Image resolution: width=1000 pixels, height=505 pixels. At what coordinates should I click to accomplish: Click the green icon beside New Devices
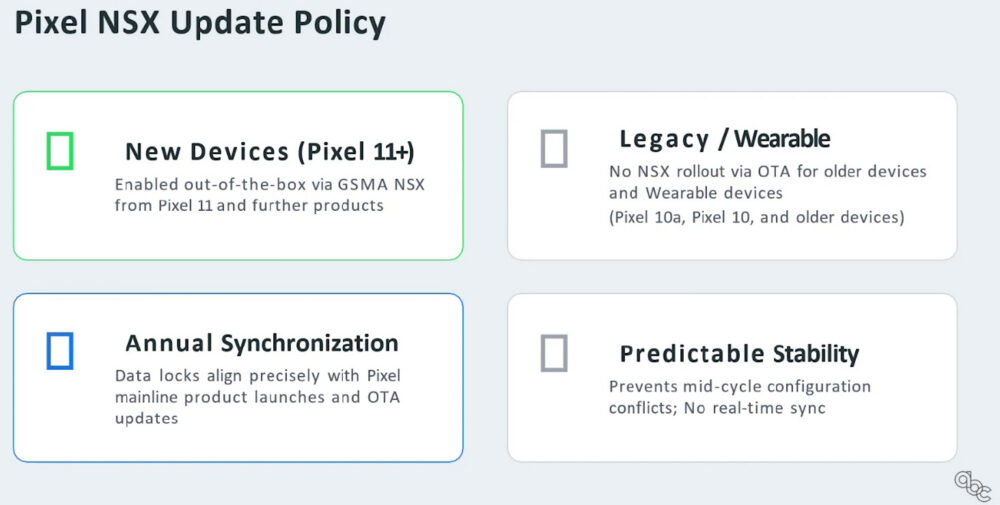click(x=60, y=151)
